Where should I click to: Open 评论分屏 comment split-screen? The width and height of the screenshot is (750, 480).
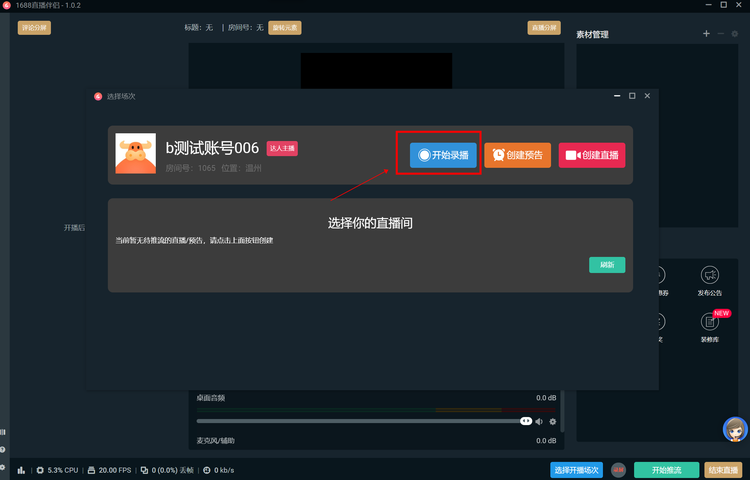click(34, 28)
